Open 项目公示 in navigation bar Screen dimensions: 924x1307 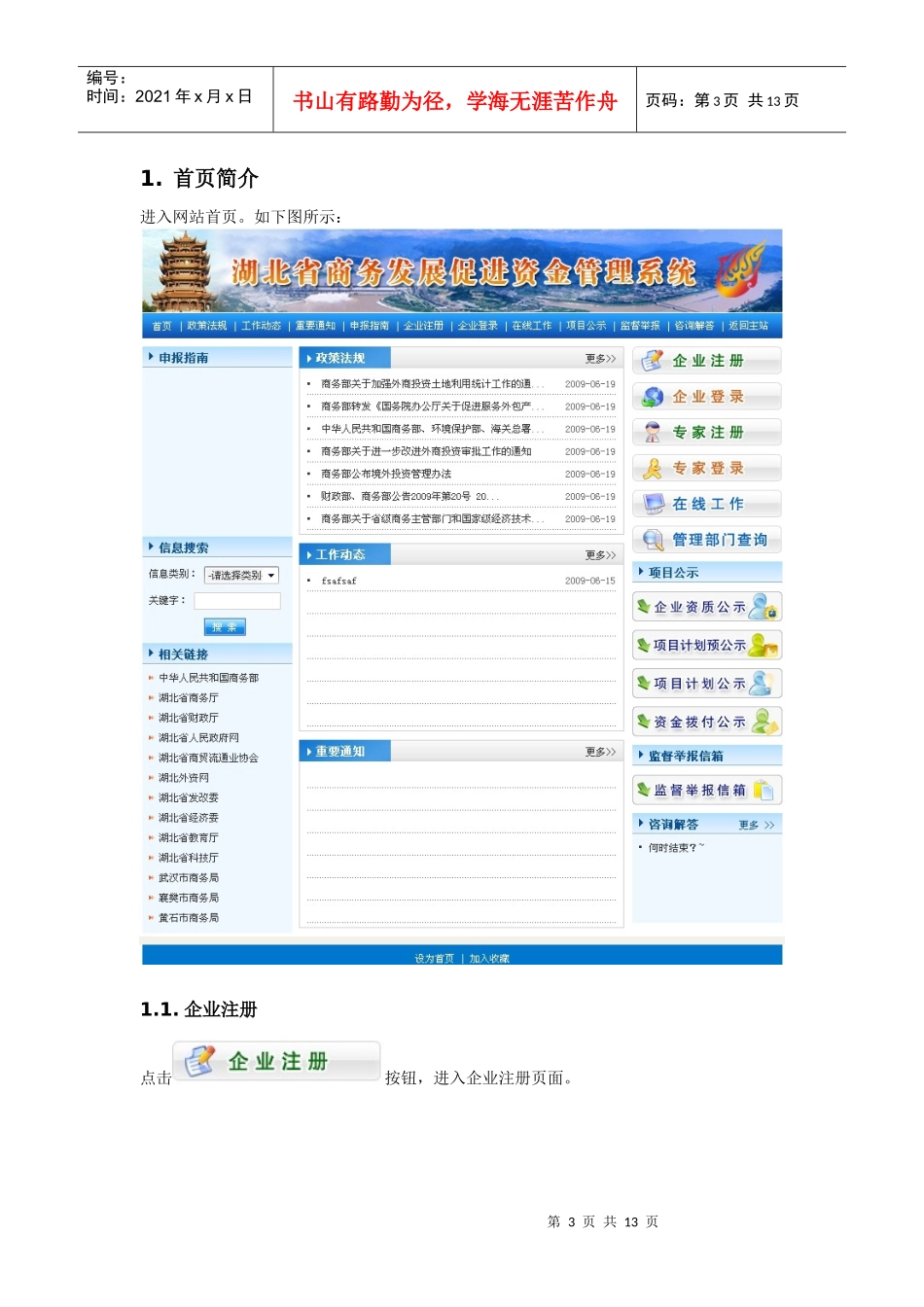[x=586, y=326]
